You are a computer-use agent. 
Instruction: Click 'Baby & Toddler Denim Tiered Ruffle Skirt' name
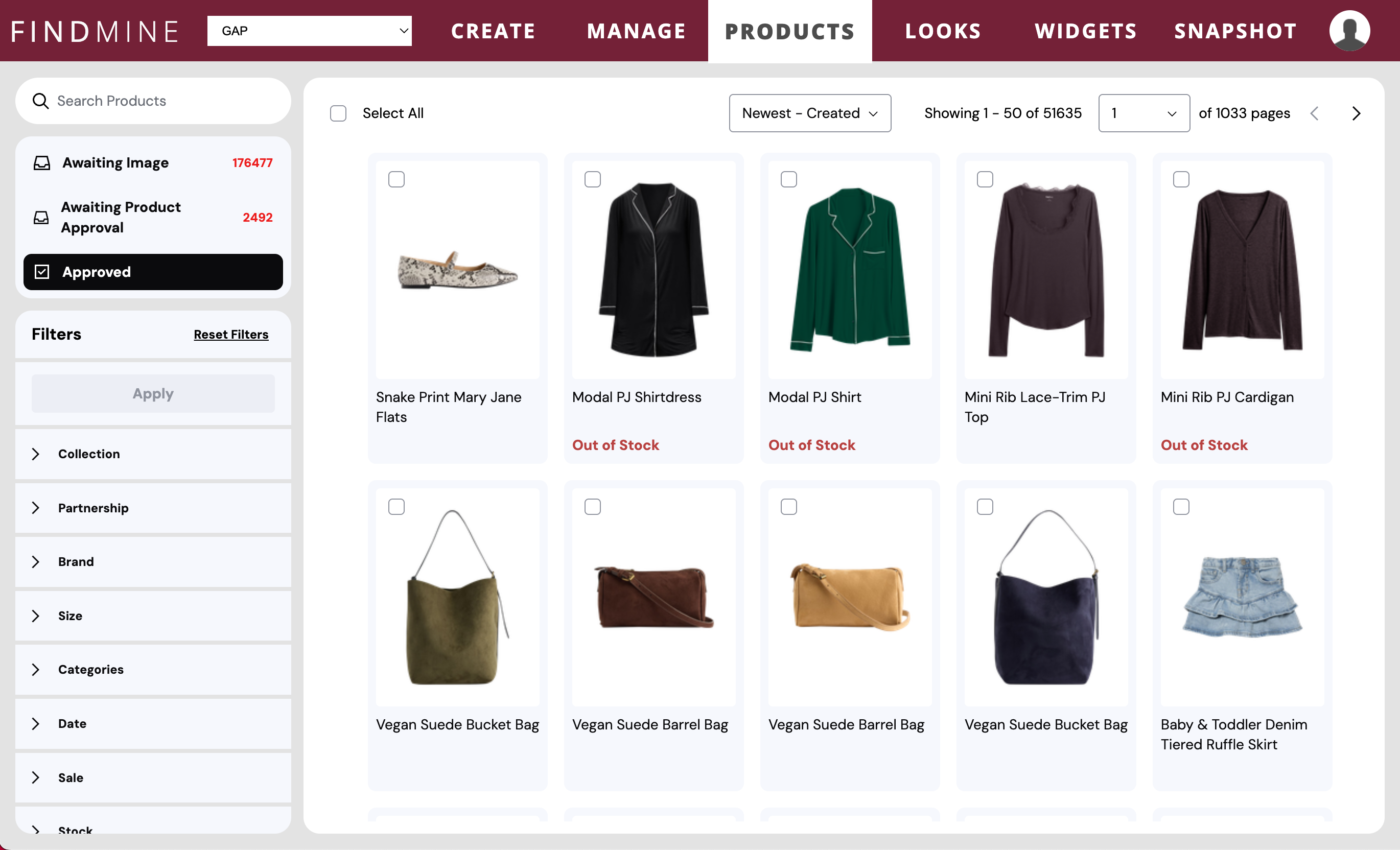click(1234, 734)
